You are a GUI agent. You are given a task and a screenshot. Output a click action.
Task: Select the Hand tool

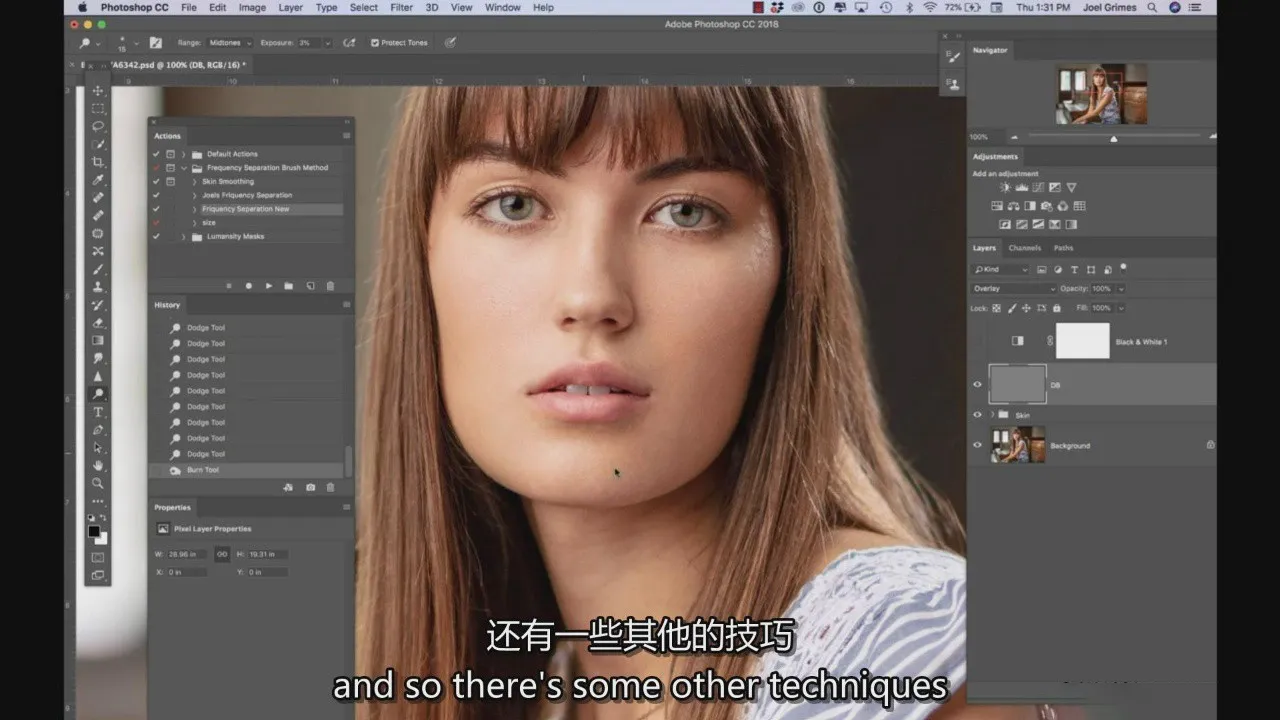(x=98, y=466)
